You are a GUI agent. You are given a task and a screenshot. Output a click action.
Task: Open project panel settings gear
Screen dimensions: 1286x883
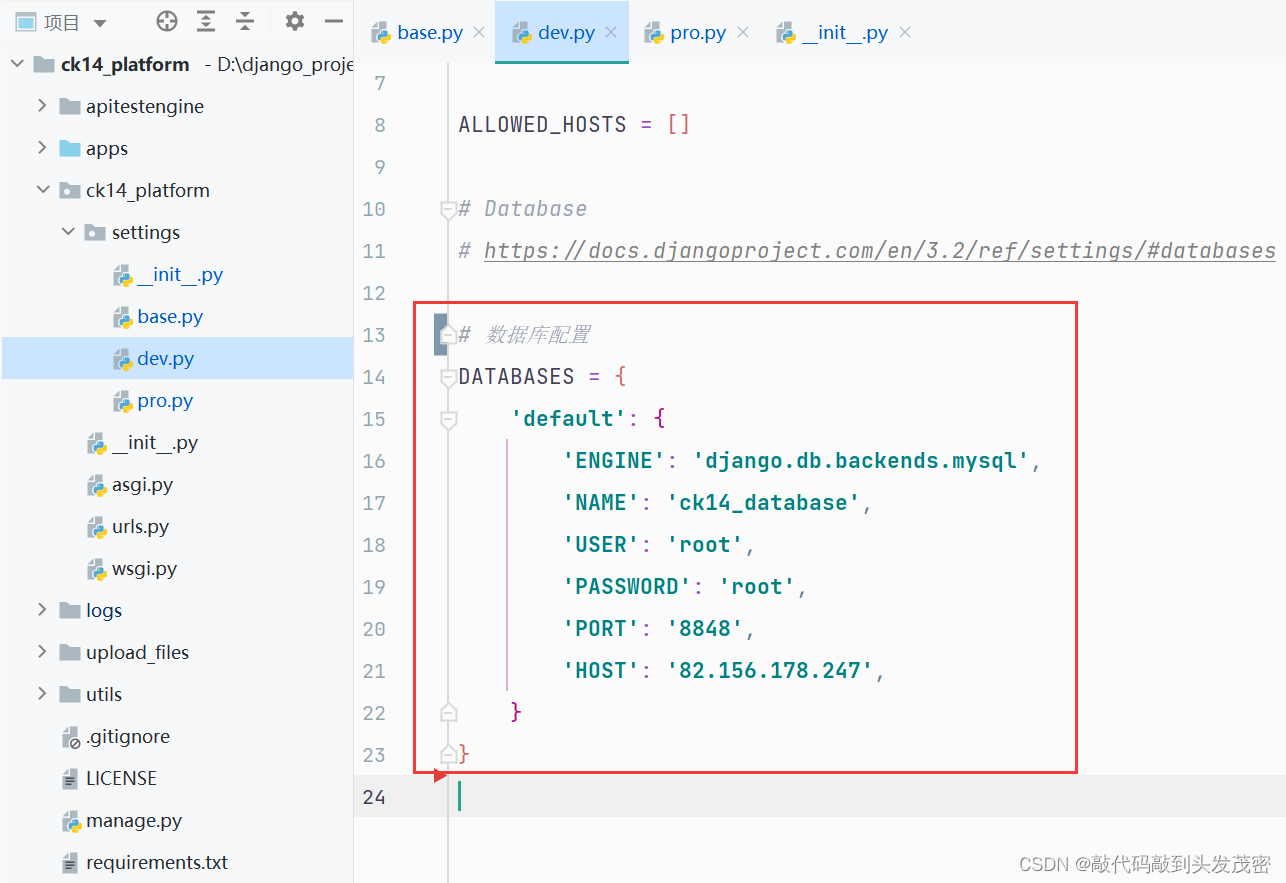294,21
